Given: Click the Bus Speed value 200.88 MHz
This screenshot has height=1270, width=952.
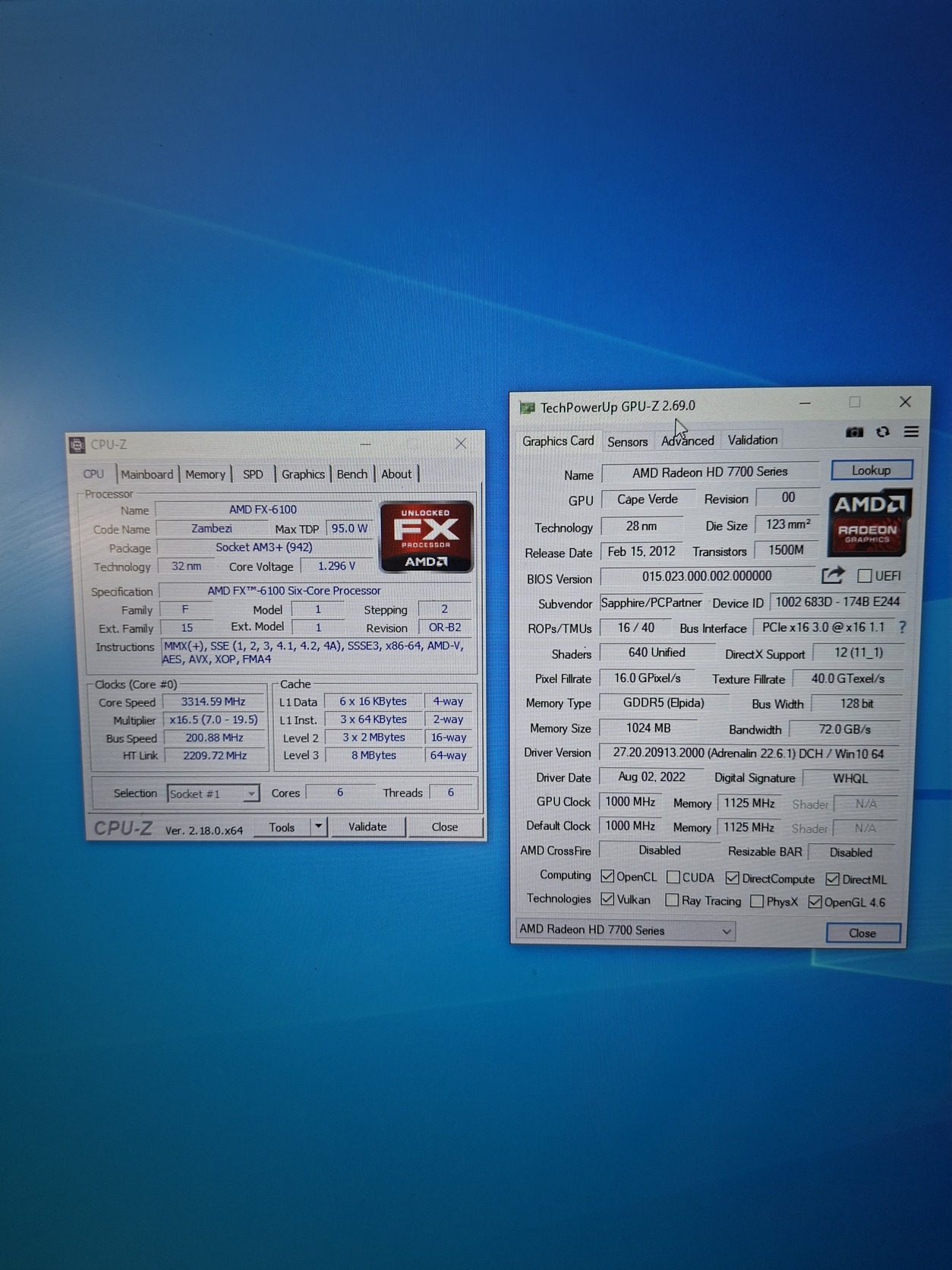Looking at the screenshot, I should pyautogui.click(x=213, y=738).
